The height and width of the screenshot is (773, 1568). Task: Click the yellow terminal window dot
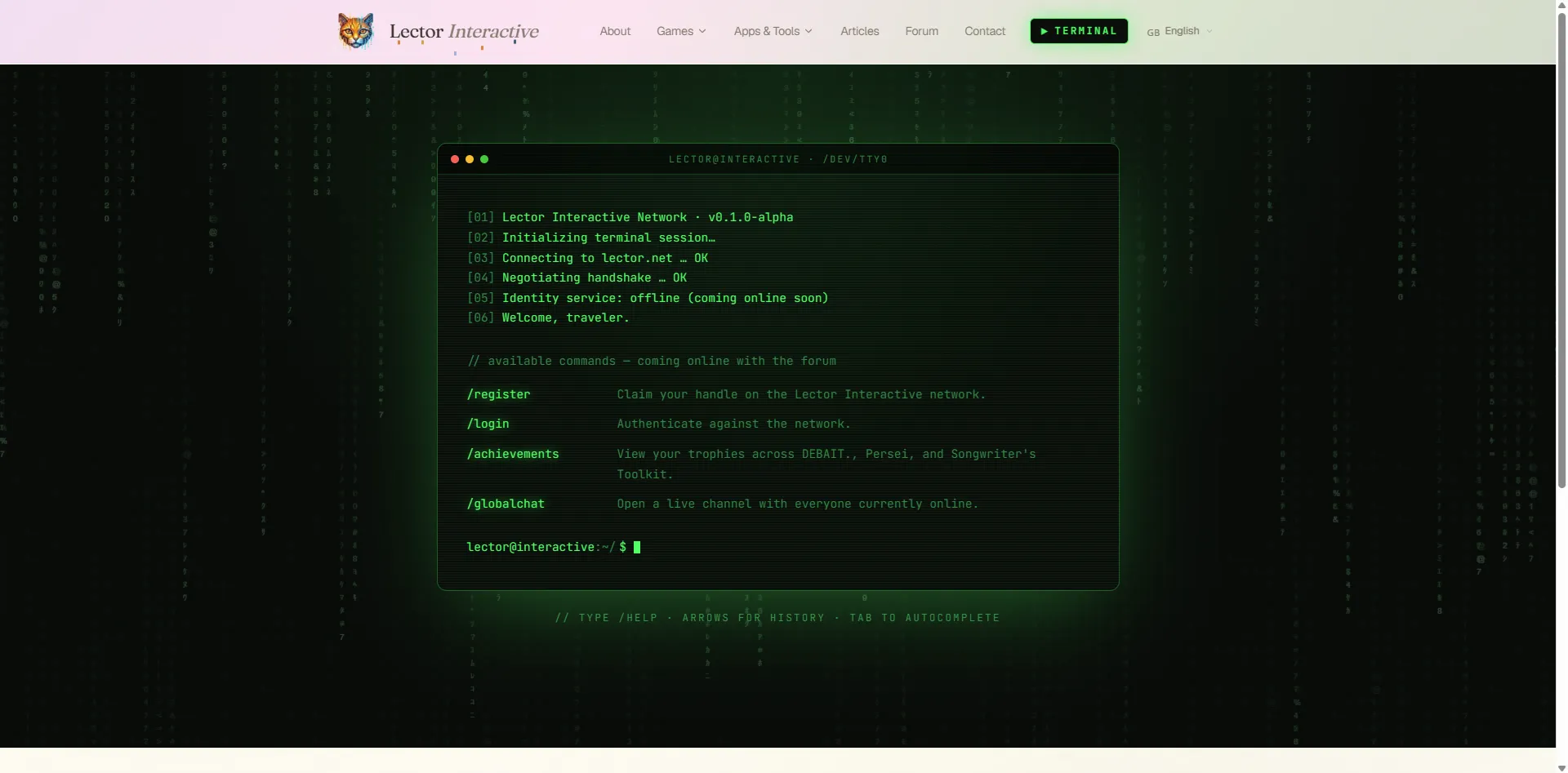tap(470, 159)
